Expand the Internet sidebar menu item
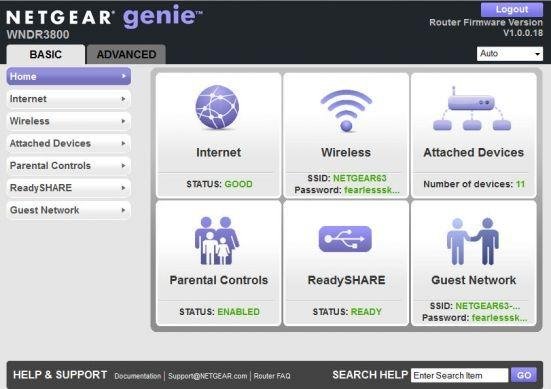Viewport: 551px width, 389px height. click(x=69, y=99)
